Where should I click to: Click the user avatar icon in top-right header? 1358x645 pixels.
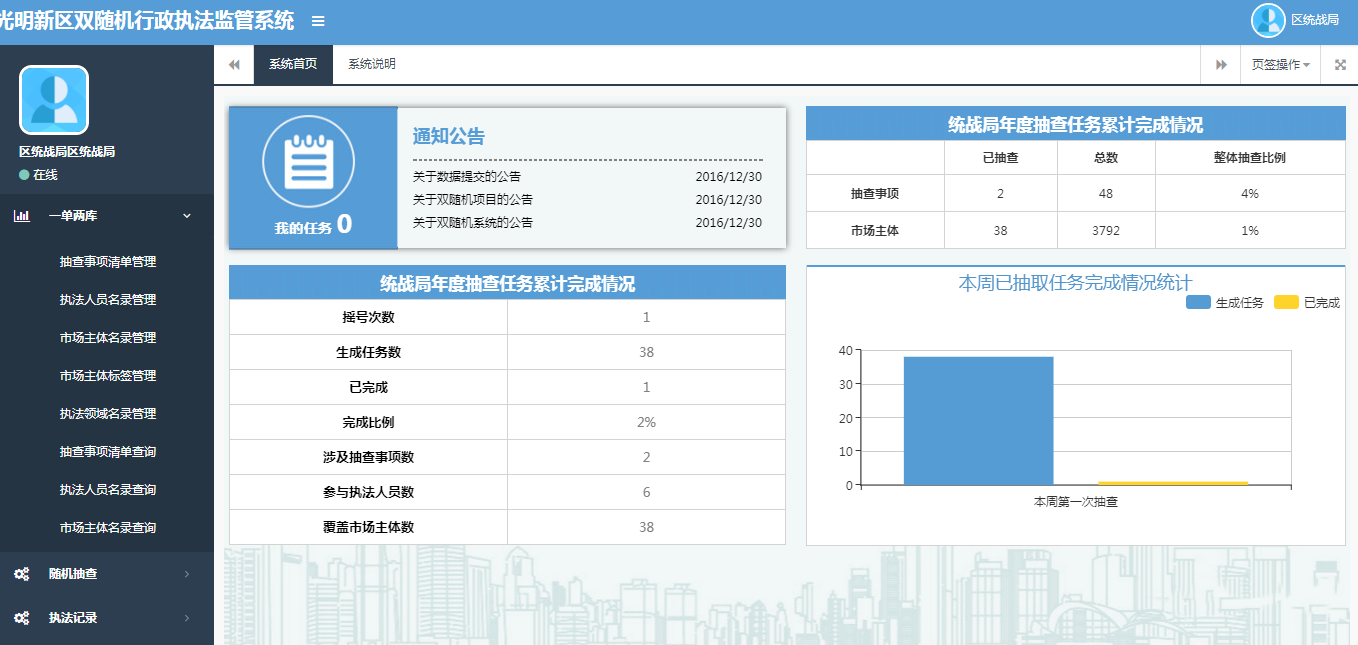pyautogui.click(x=1268, y=20)
